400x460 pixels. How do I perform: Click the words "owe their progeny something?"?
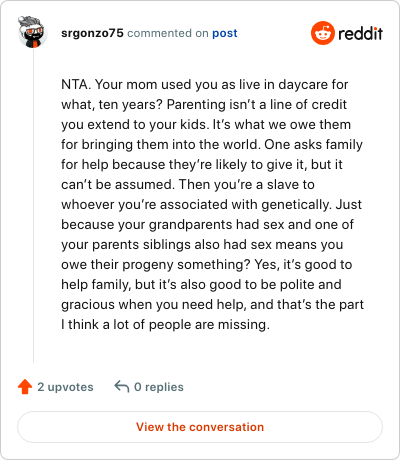(x=156, y=265)
